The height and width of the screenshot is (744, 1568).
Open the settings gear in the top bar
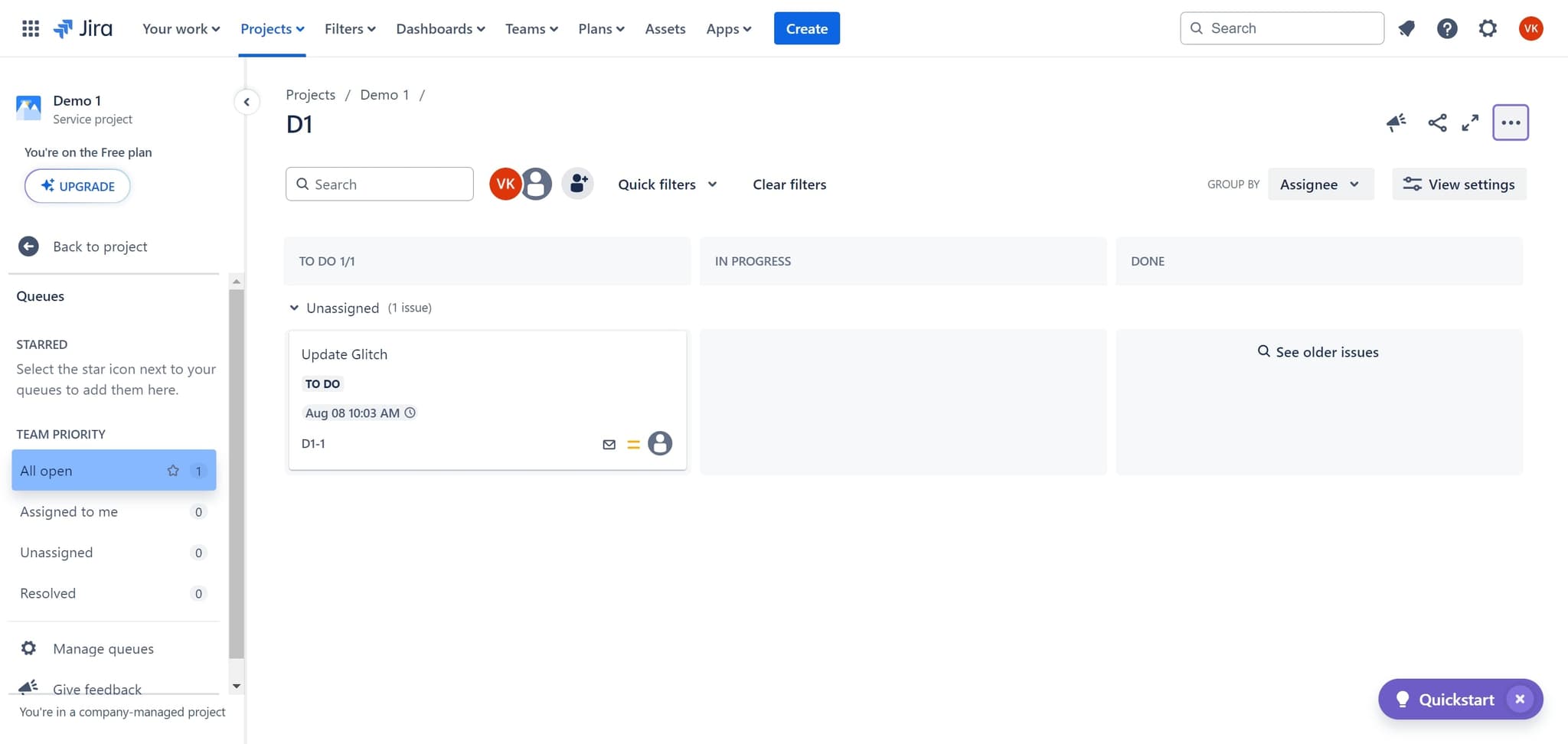point(1487,29)
